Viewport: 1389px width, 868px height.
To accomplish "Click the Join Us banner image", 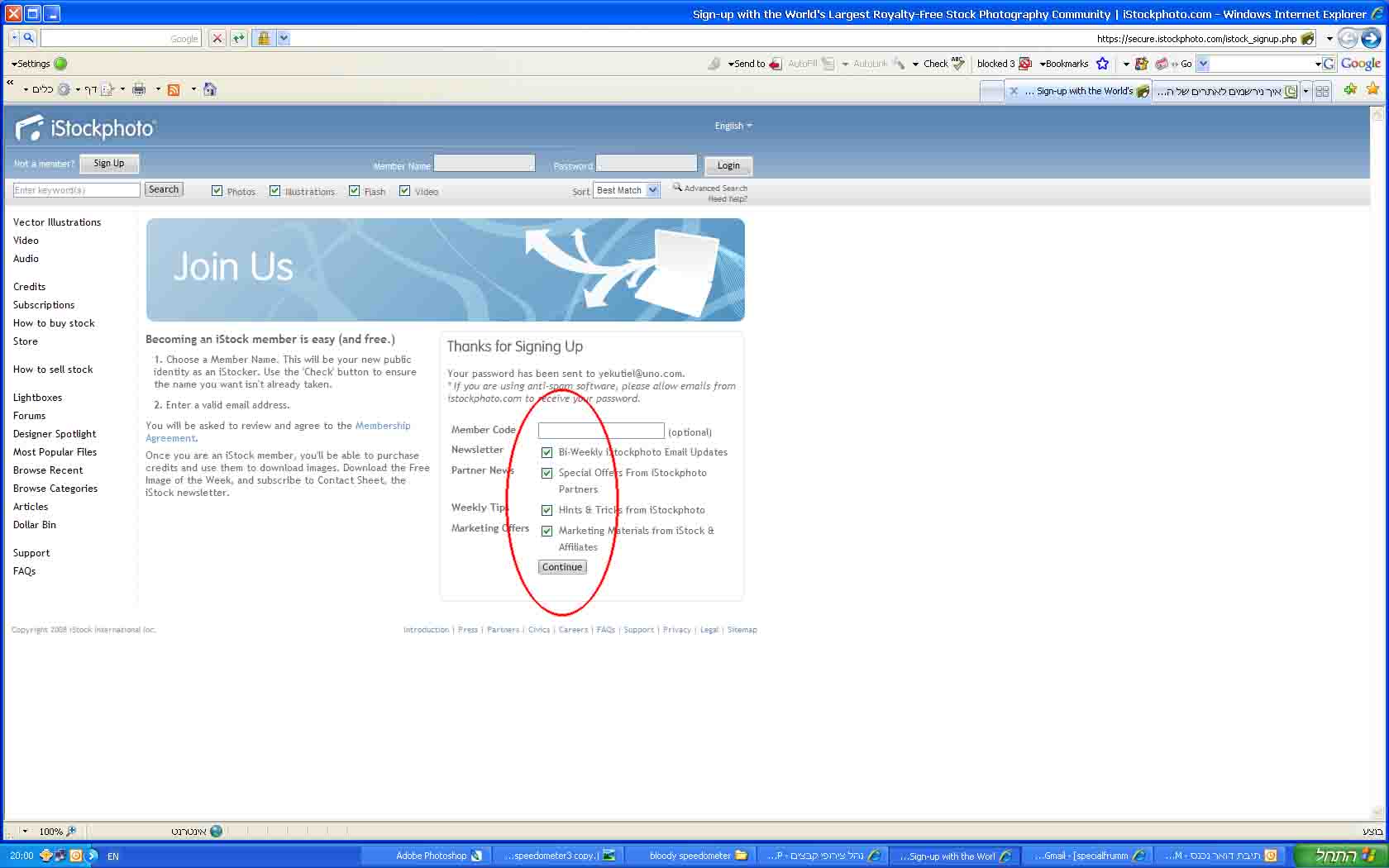I will pos(446,269).
